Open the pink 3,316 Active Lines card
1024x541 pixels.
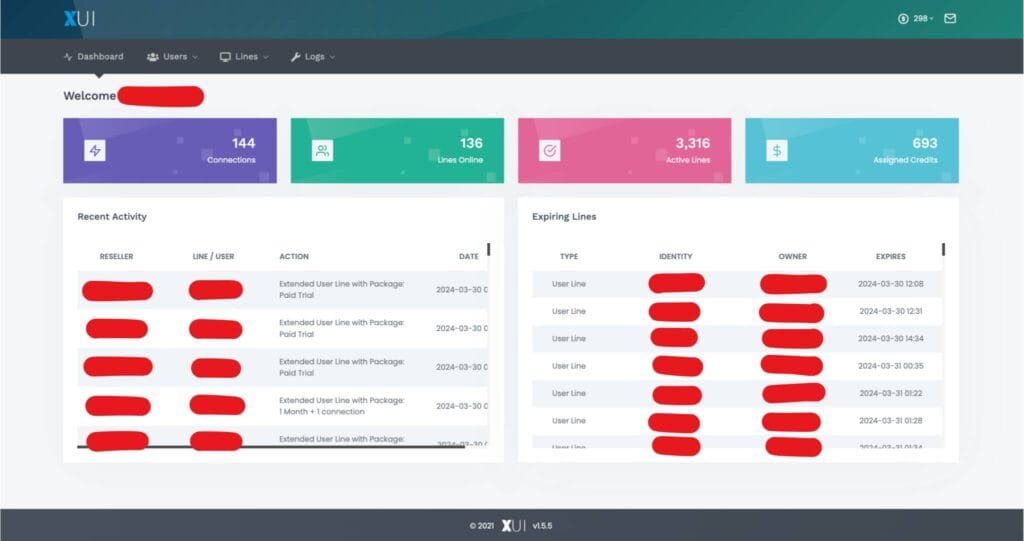[x=624, y=151]
